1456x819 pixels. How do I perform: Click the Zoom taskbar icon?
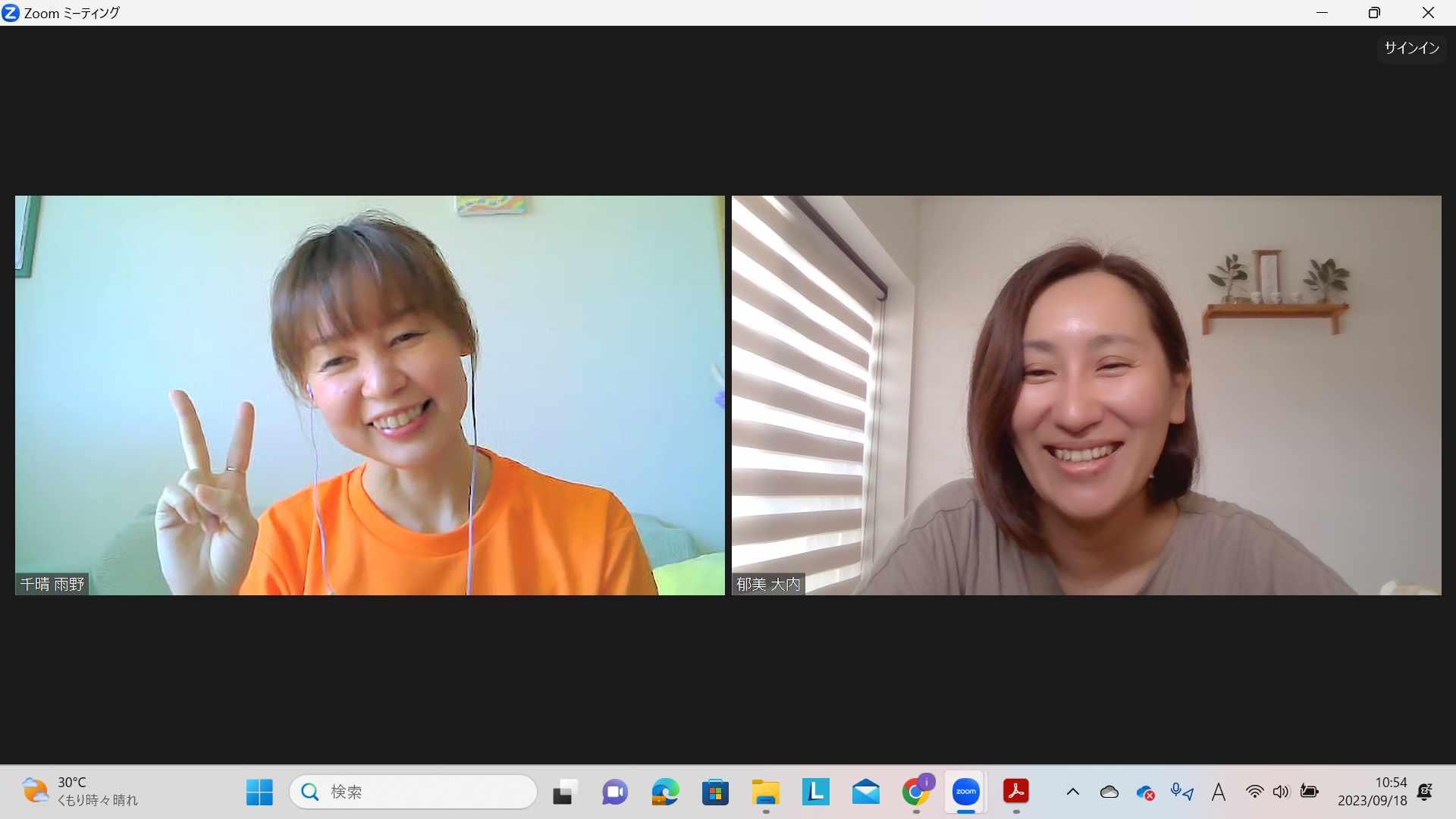point(966,792)
